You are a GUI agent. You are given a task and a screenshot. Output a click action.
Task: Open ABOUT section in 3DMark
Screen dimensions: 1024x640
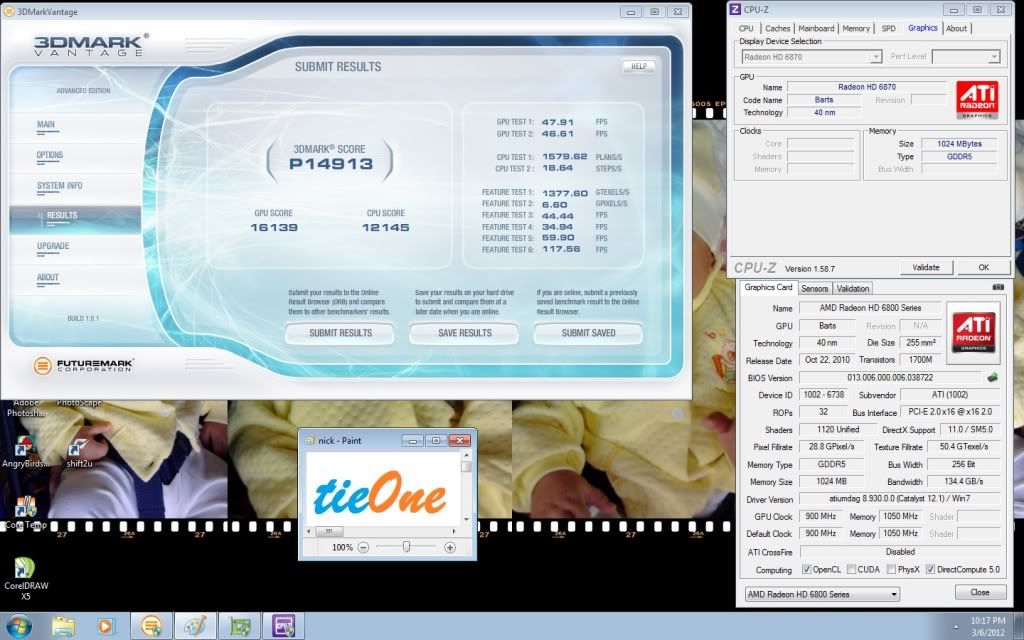point(48,278)
